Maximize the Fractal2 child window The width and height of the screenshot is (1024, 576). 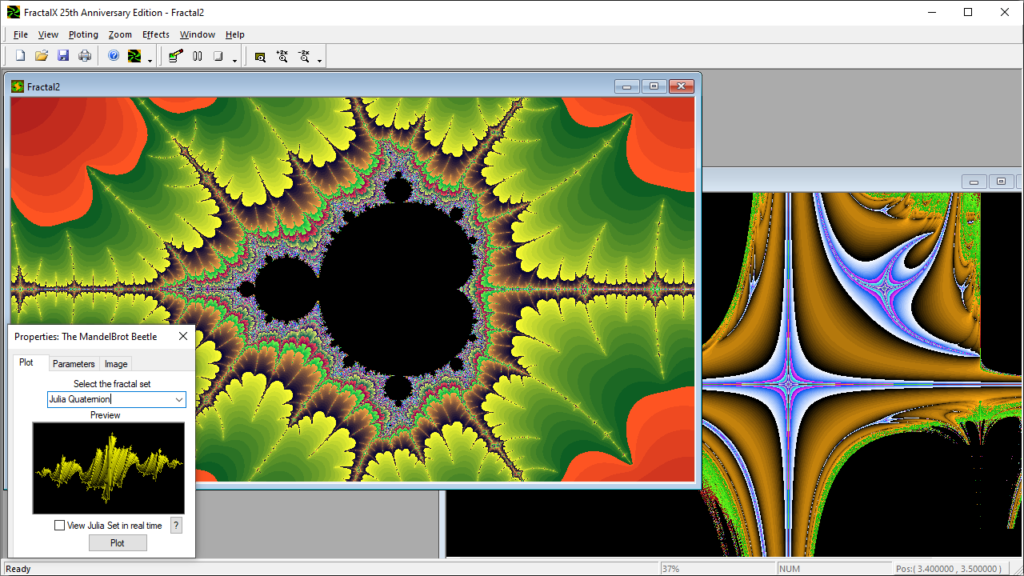654,86
